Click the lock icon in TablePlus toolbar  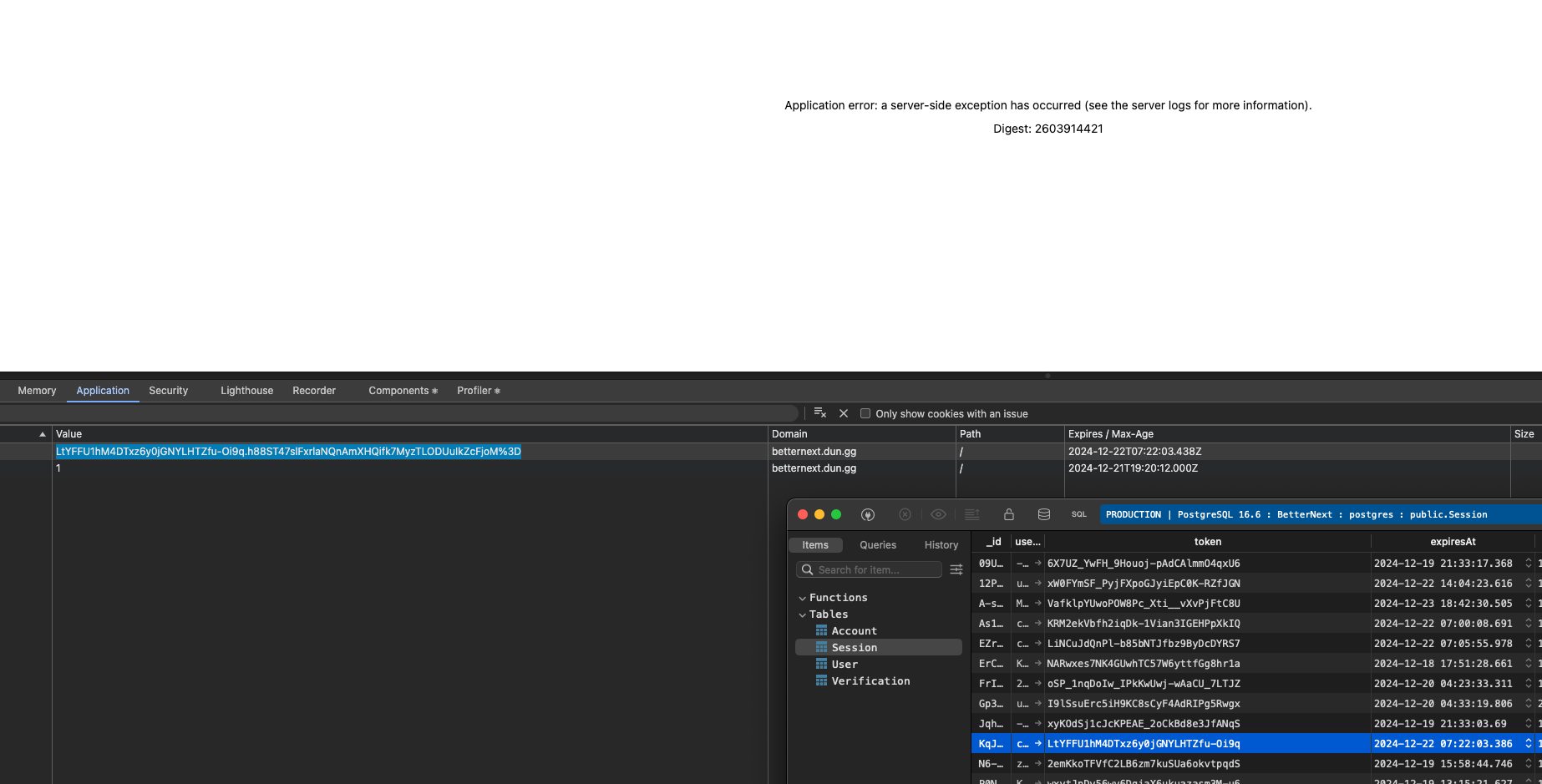pyautogui.click(x=1009, y=514)
